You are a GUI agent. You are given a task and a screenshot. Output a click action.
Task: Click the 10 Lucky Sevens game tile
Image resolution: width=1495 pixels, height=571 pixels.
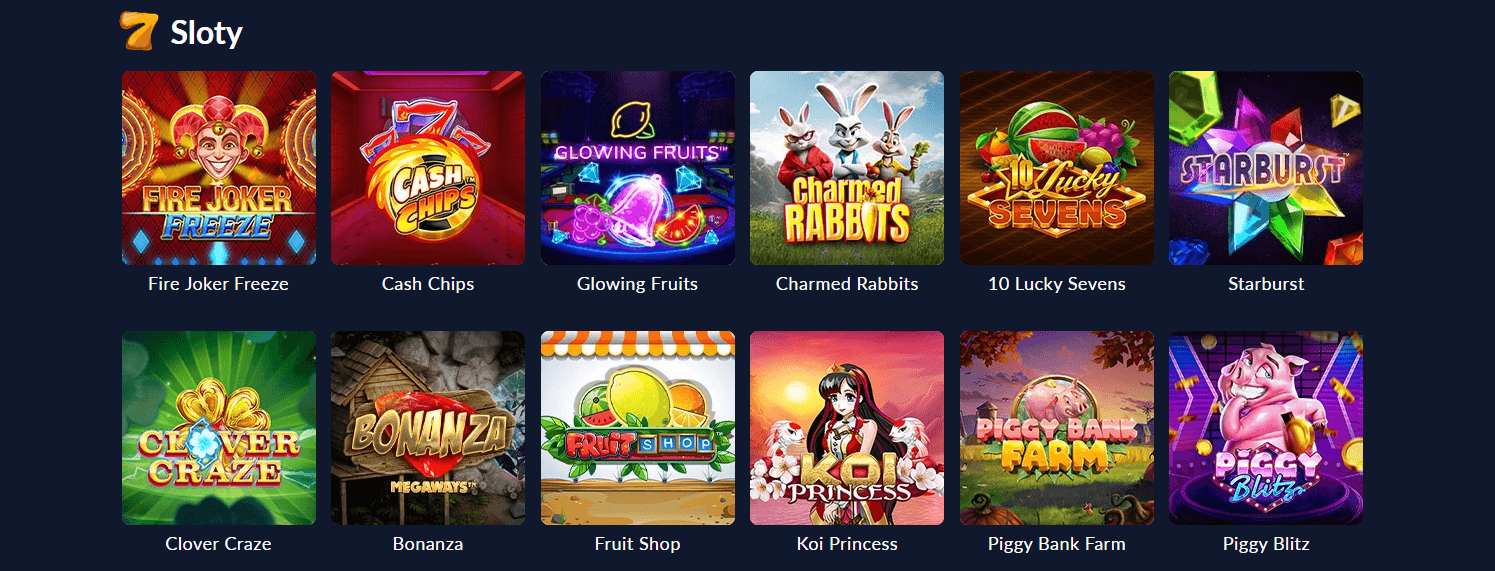(1057, 168)
